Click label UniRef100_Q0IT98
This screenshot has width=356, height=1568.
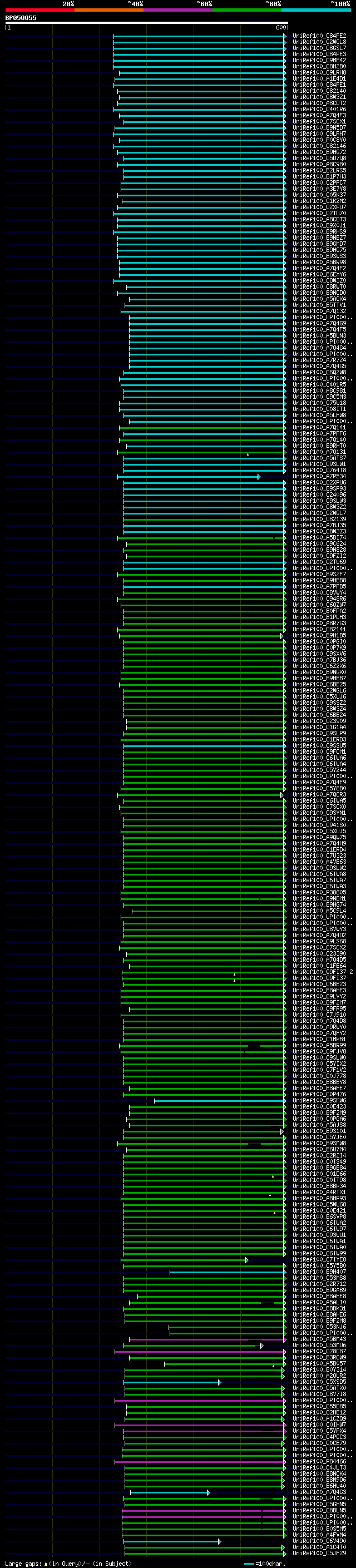(319, 1180)
